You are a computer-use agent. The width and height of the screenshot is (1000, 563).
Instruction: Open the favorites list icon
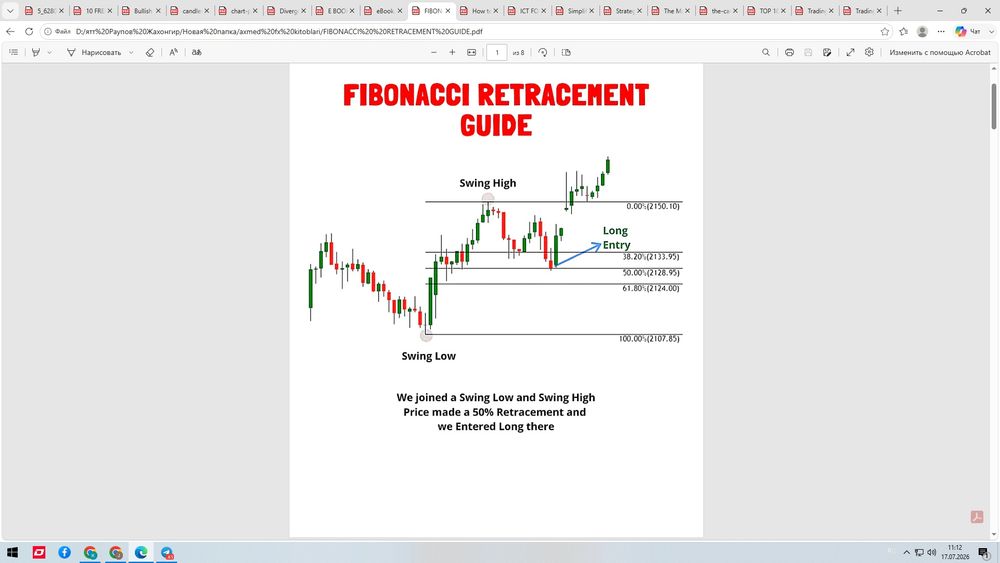(904, 31)
